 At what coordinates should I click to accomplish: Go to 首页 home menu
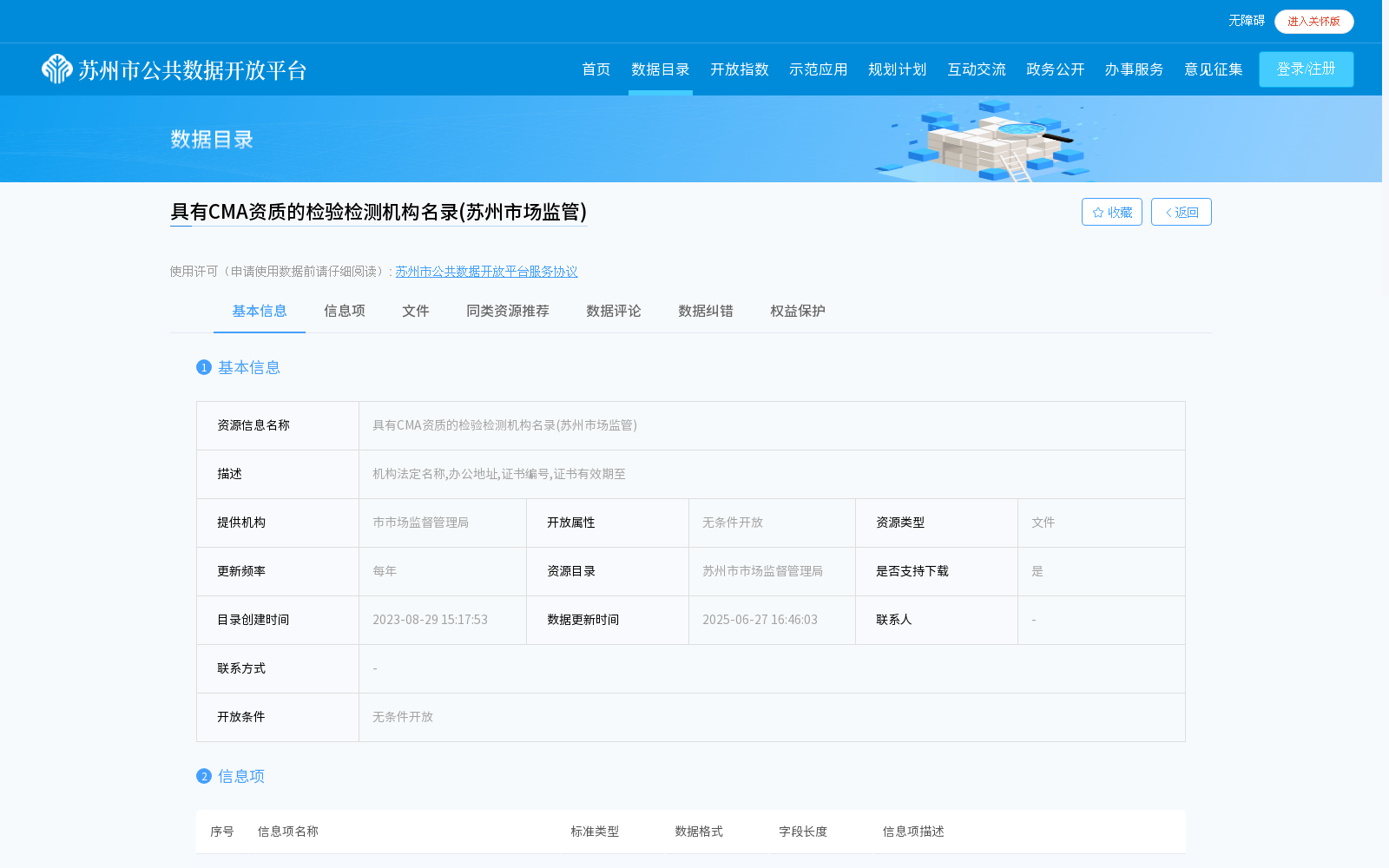click(x=596, y=69)
